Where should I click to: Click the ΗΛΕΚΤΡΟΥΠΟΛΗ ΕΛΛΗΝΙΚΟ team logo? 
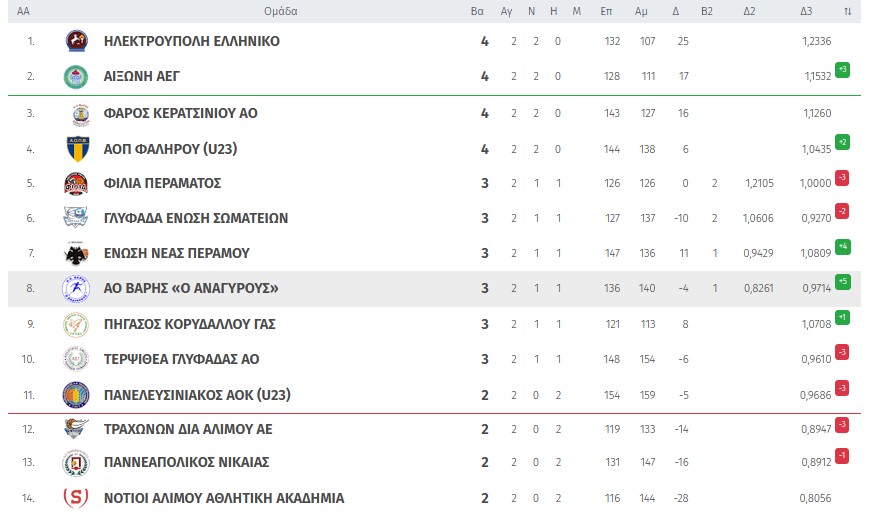77,41
